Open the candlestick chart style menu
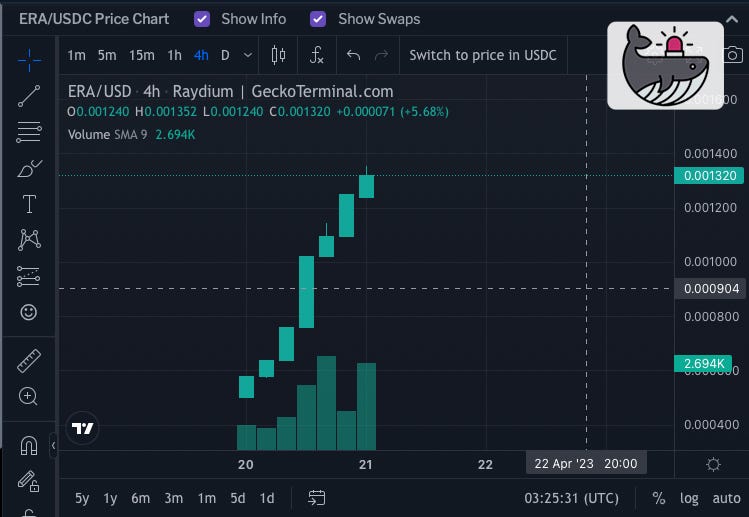 point(279,55)
